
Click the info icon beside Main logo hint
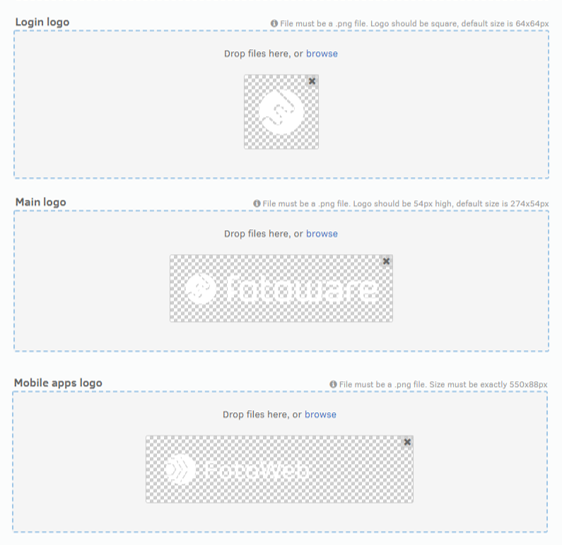pyautogui.click(x=257, y=204)
